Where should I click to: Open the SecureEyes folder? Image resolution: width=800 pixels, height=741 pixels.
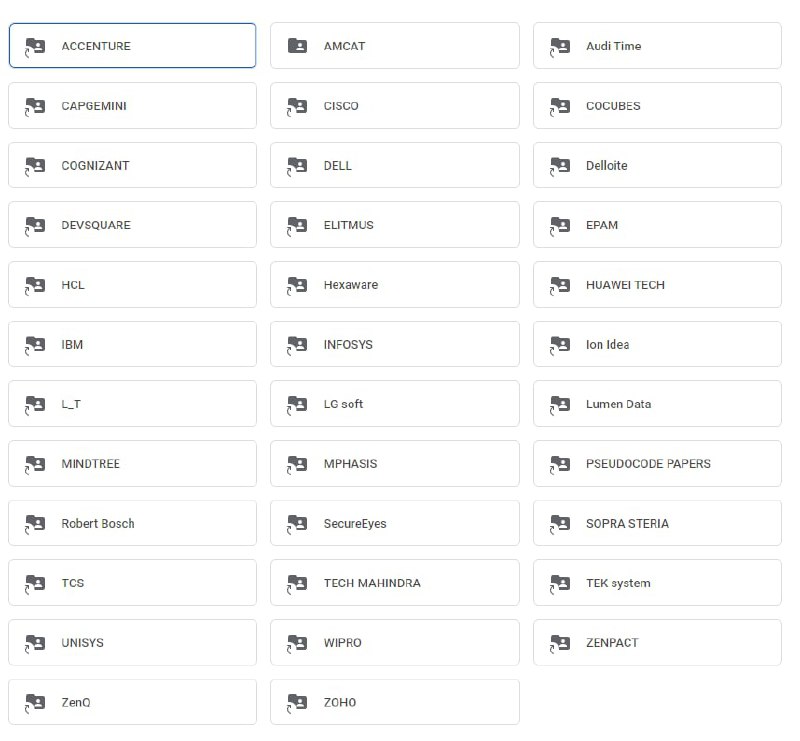(394, 522)
